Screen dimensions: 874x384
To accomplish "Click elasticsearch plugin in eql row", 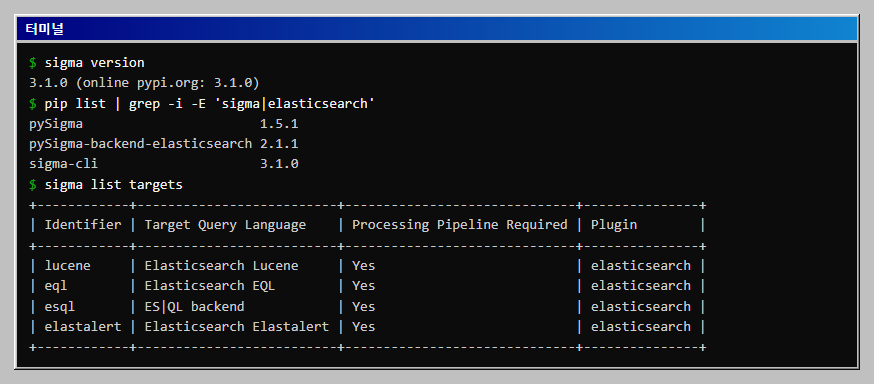I will [x=640, y=286].
